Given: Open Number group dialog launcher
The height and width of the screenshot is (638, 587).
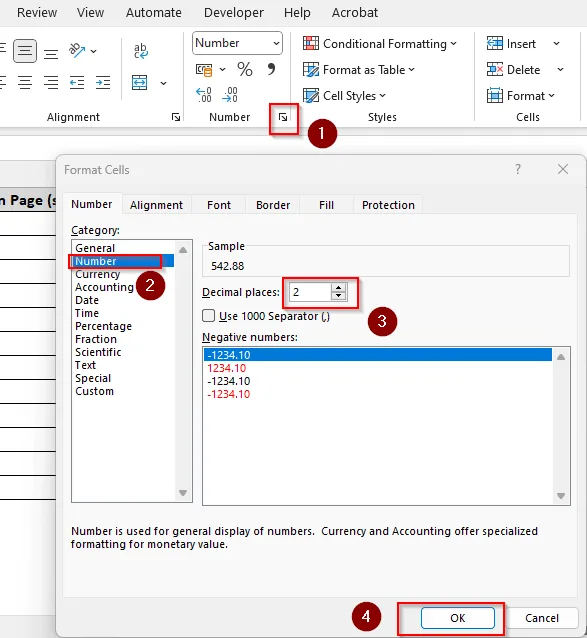Looking at the screenshot, I should tap(283, 118).
